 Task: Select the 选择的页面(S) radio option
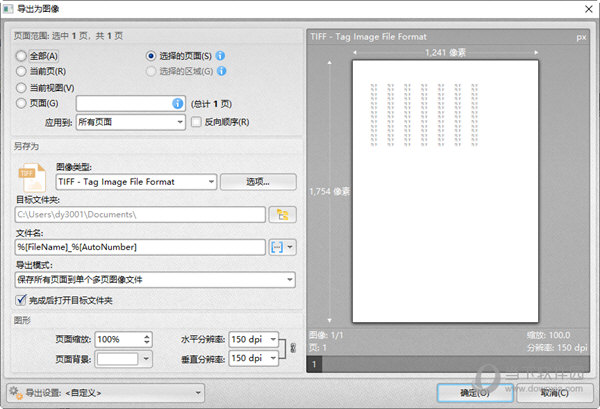pyautogui.click(x=151, y=56)
